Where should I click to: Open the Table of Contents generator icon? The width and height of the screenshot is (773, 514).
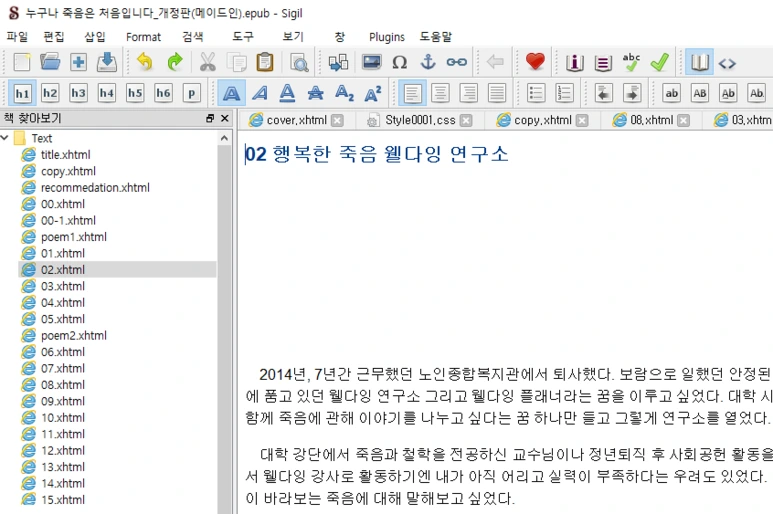pos(602,62)
